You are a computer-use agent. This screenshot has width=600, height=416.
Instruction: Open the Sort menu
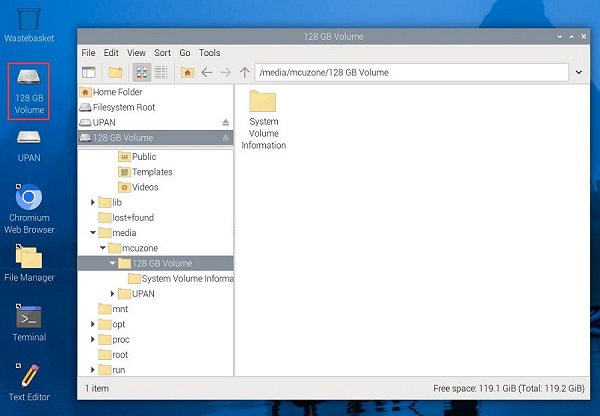162,53
